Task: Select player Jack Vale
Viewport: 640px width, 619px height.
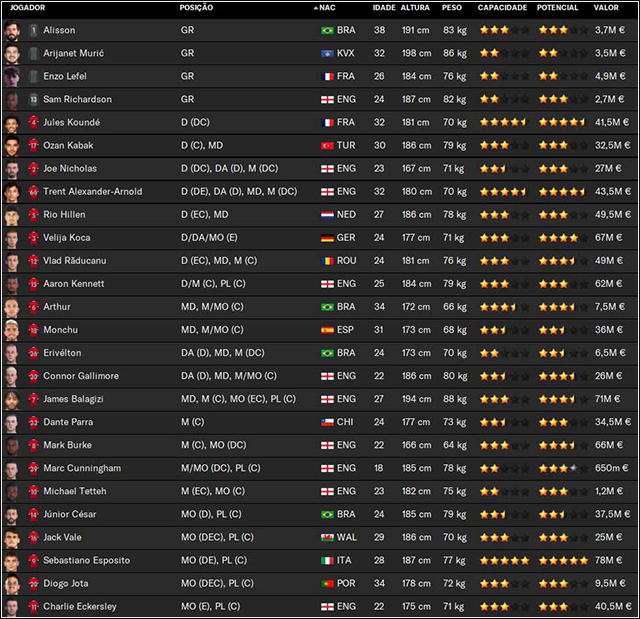Action: (62, 537)
